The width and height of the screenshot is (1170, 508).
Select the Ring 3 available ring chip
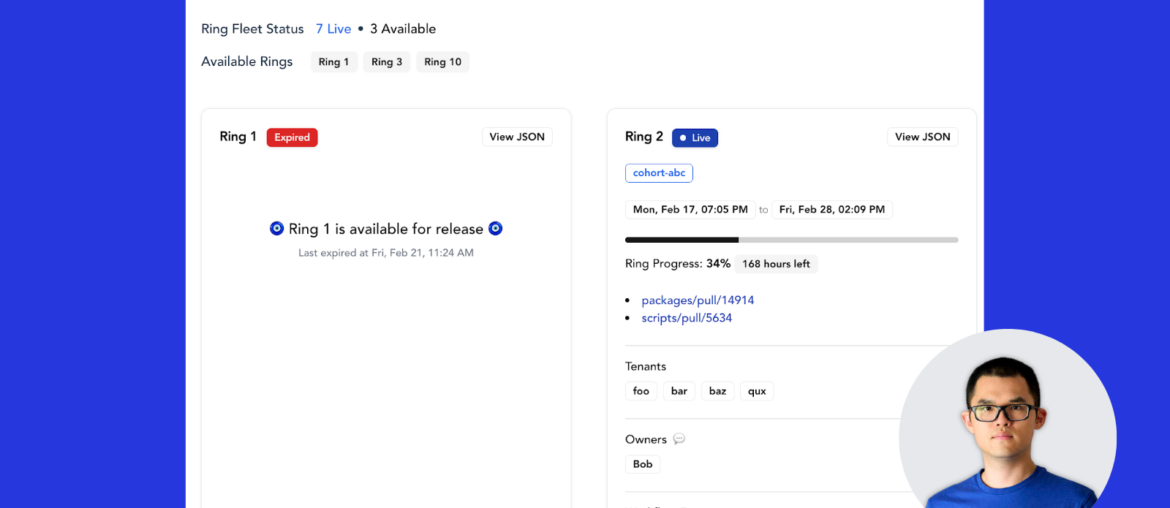point(387,62)
